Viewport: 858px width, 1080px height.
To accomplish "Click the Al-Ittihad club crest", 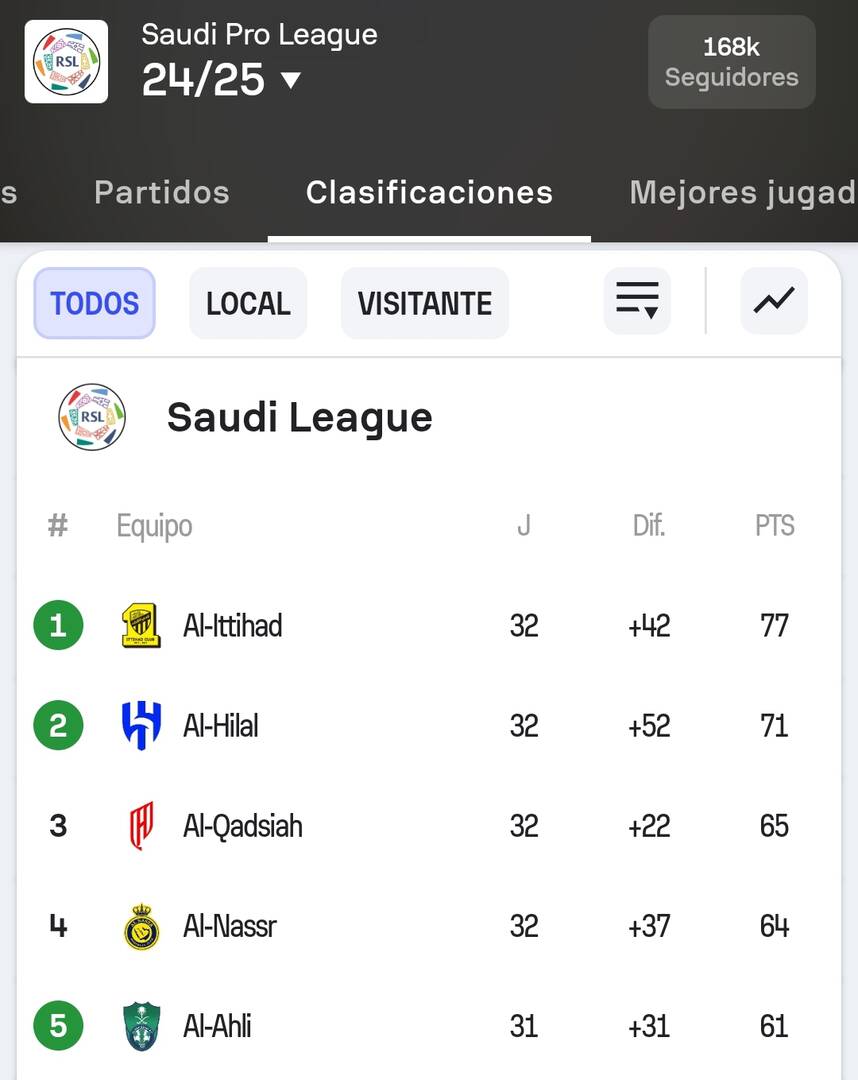I will point(141,625).
